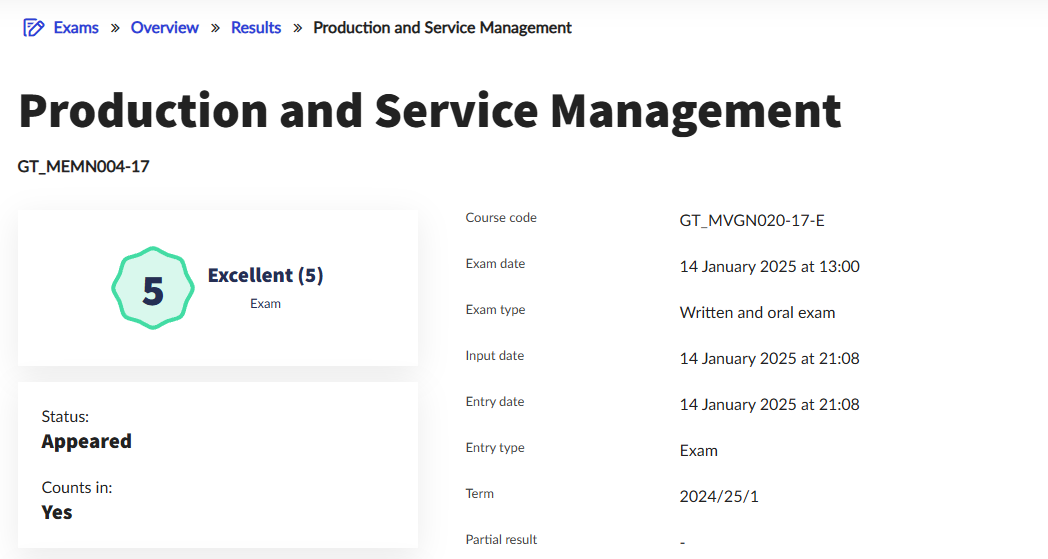Screen dimensions: 1048x559
Task: Open the Exams breadcrumb link
Action: pos(76,28)
